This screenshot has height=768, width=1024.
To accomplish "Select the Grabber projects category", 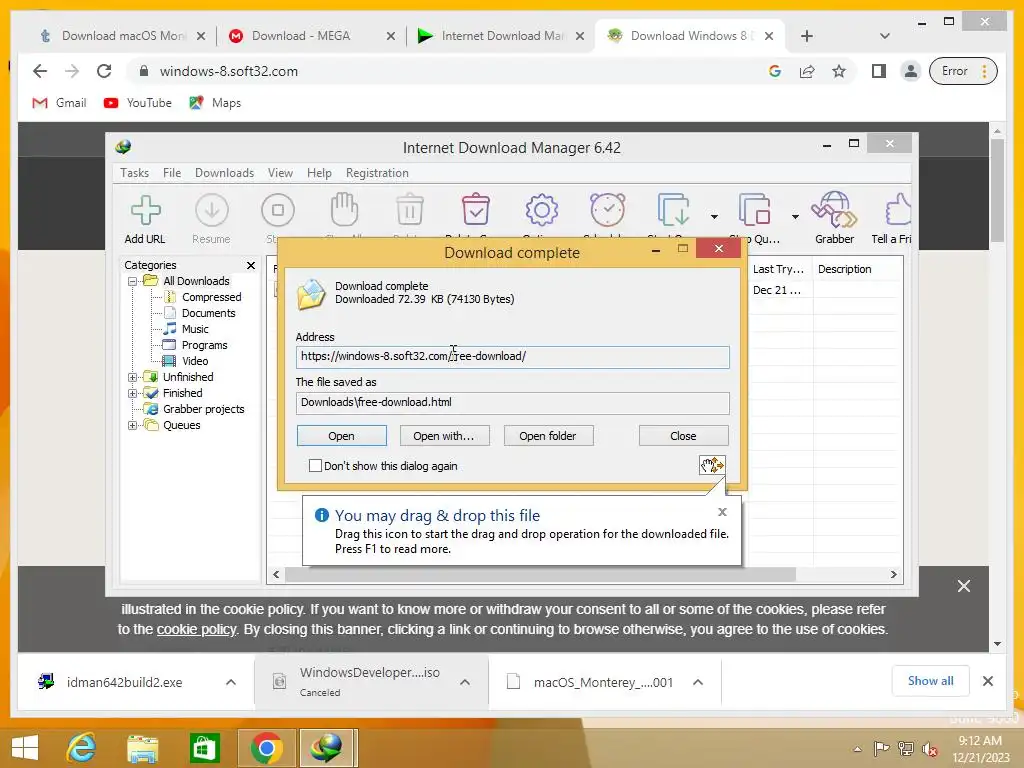I will 203,409.
